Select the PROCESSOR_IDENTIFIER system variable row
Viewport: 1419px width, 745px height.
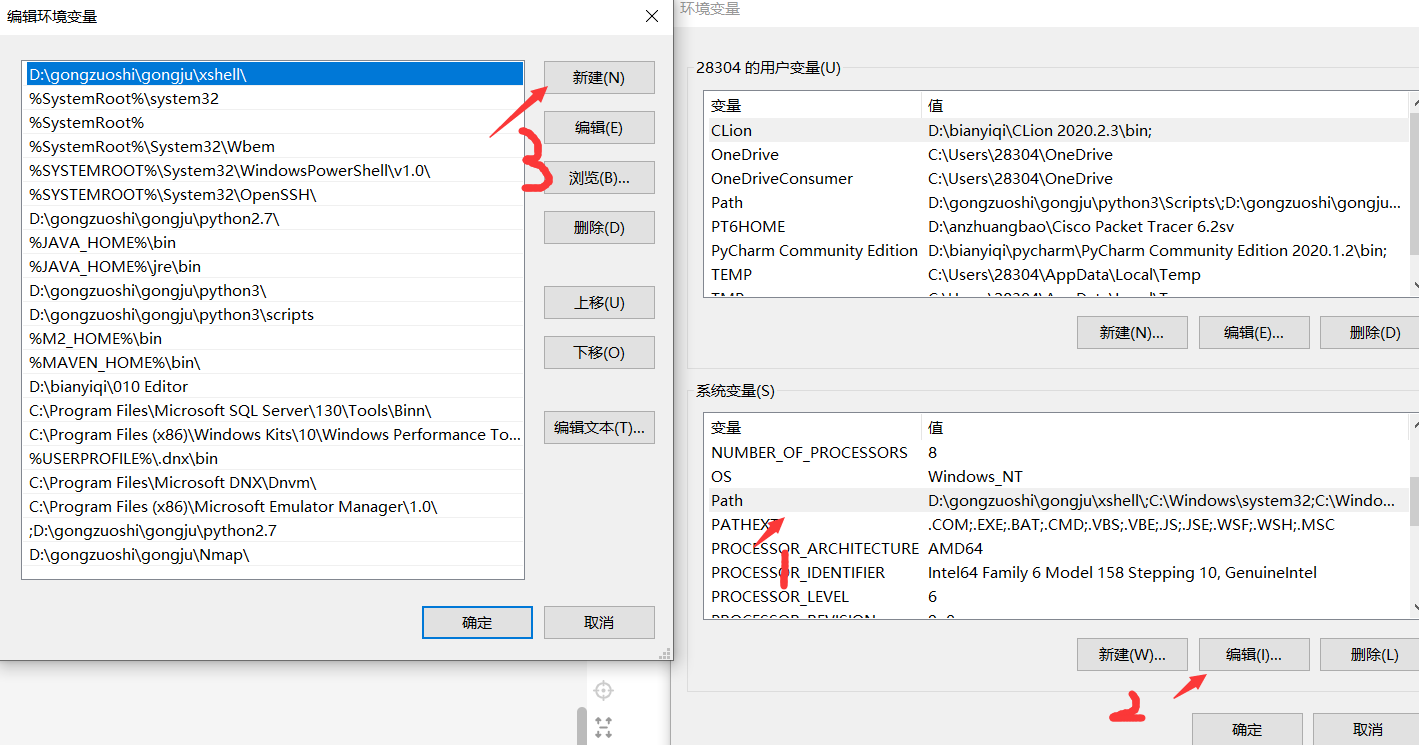(1056, 572)
